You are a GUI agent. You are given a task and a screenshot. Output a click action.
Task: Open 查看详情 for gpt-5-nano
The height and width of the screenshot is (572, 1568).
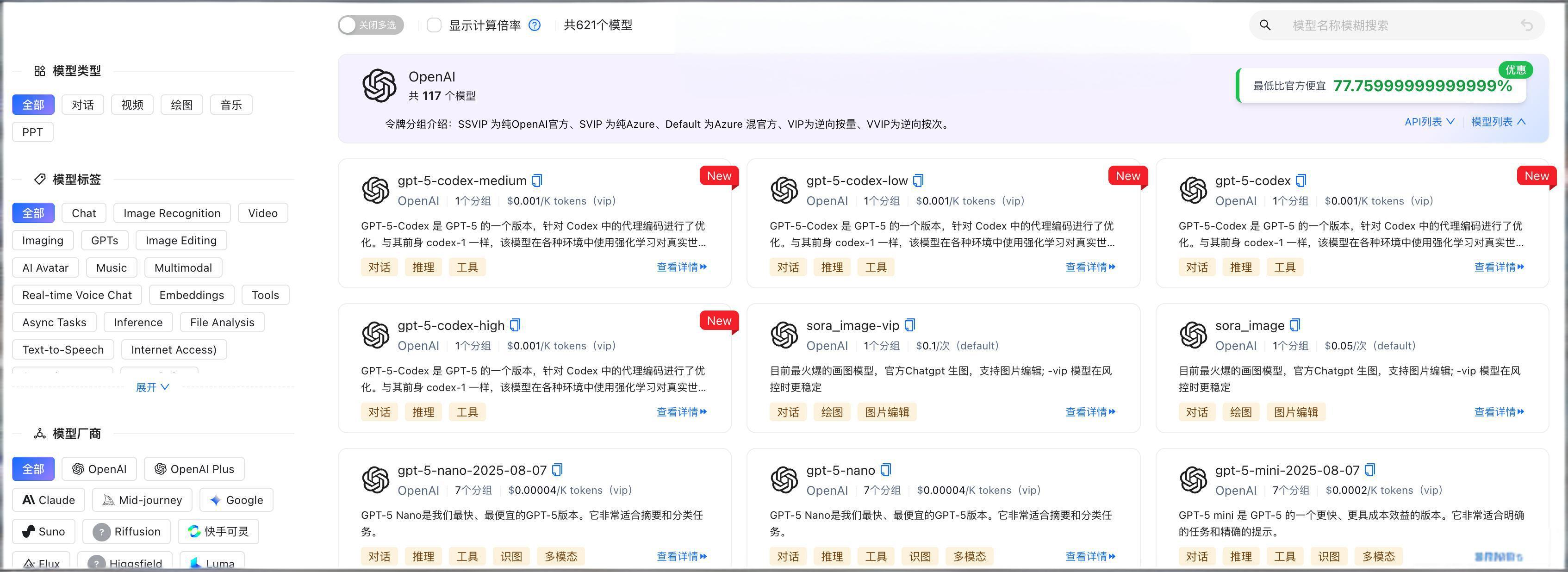(x=1090, y=556)
